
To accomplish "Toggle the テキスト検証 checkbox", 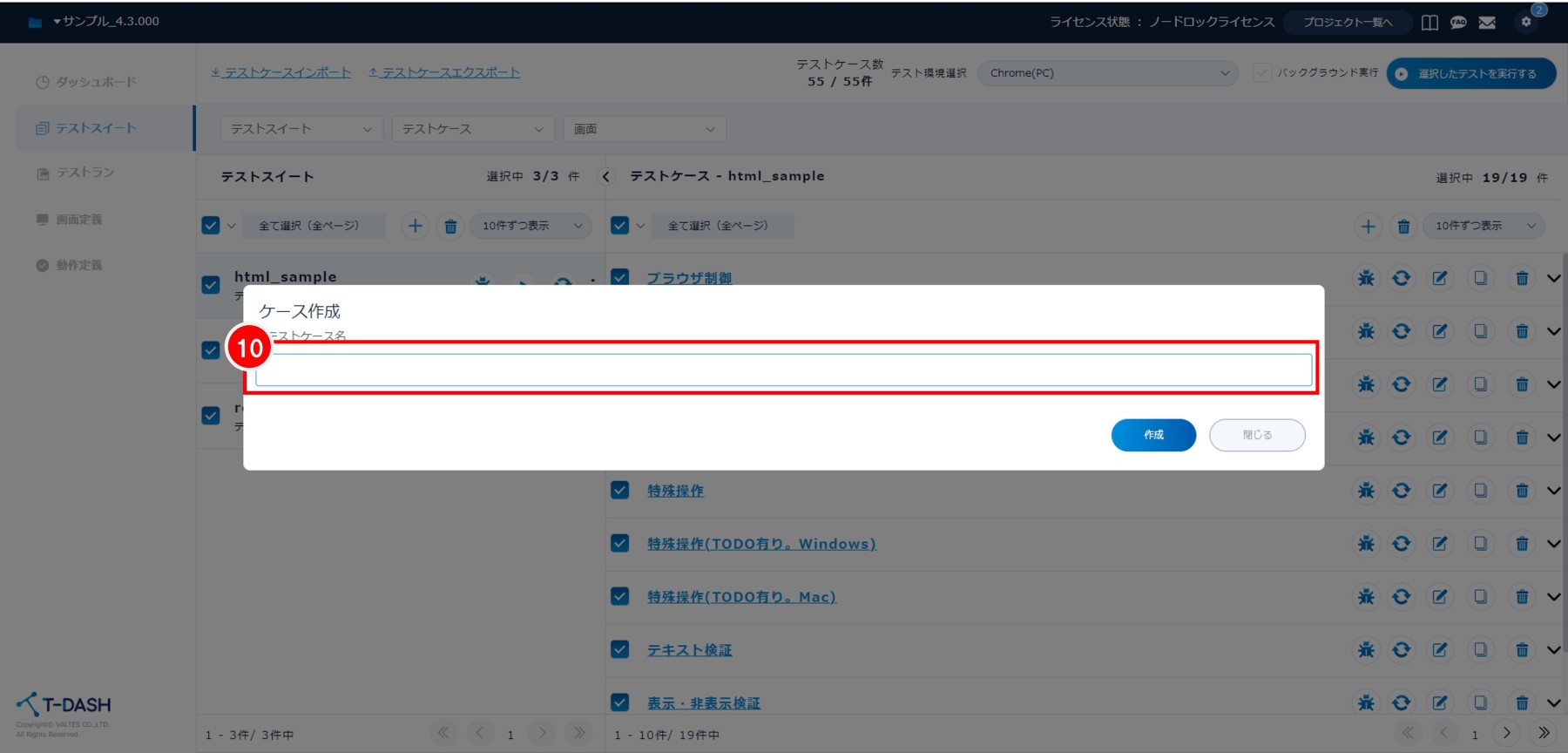I will pyautogui.click(x=620, y=650).
